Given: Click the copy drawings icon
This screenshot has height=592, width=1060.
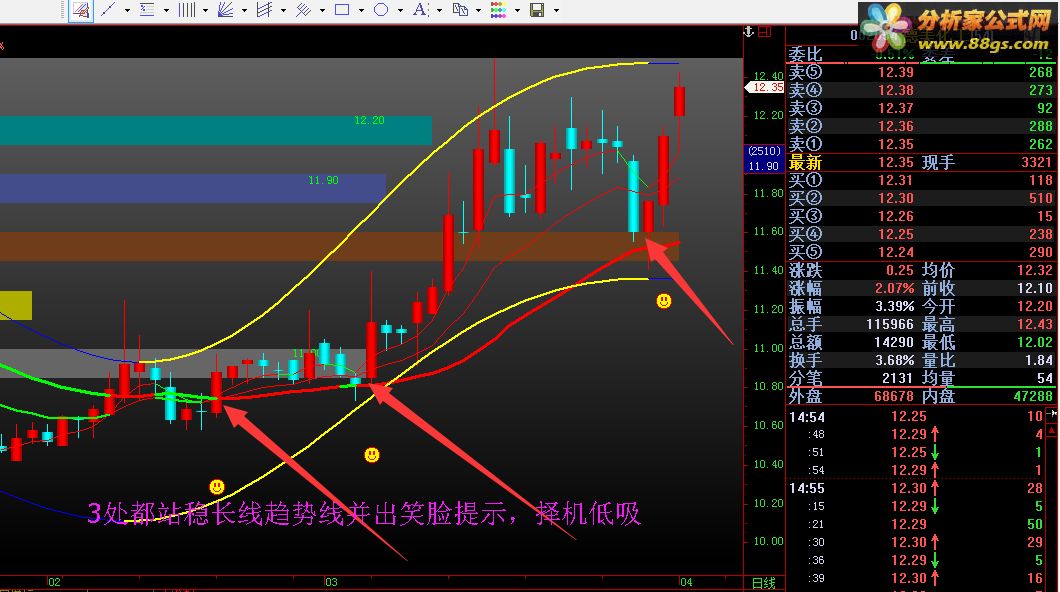Looking at the screenshot, I should [x=460, y=10].
